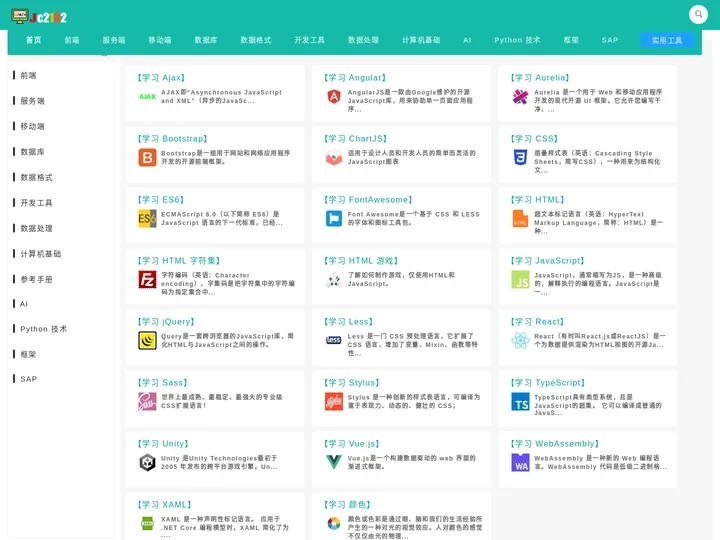The height and width of the screenshot is (540, 720).
Task: Select 数据格式 in the sidebar
Action: tap(36, 177)
